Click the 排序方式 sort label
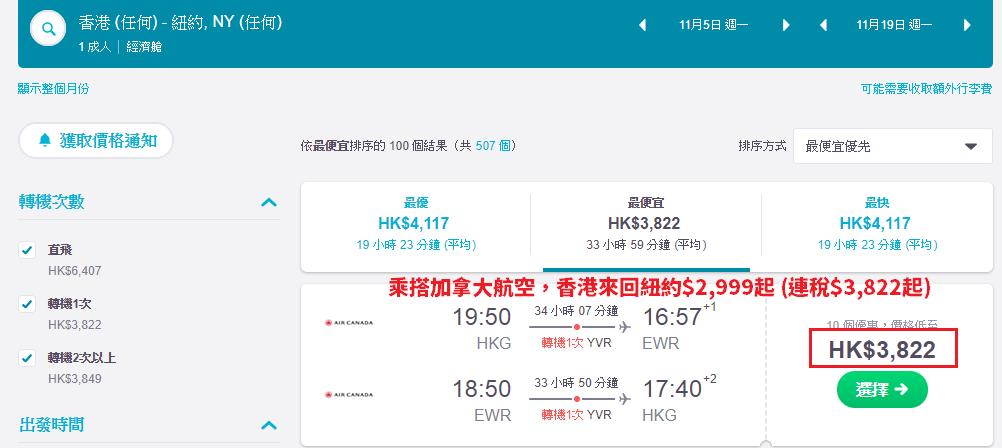1002x448 pixels. pyautogui.click(x=762, y=146)
